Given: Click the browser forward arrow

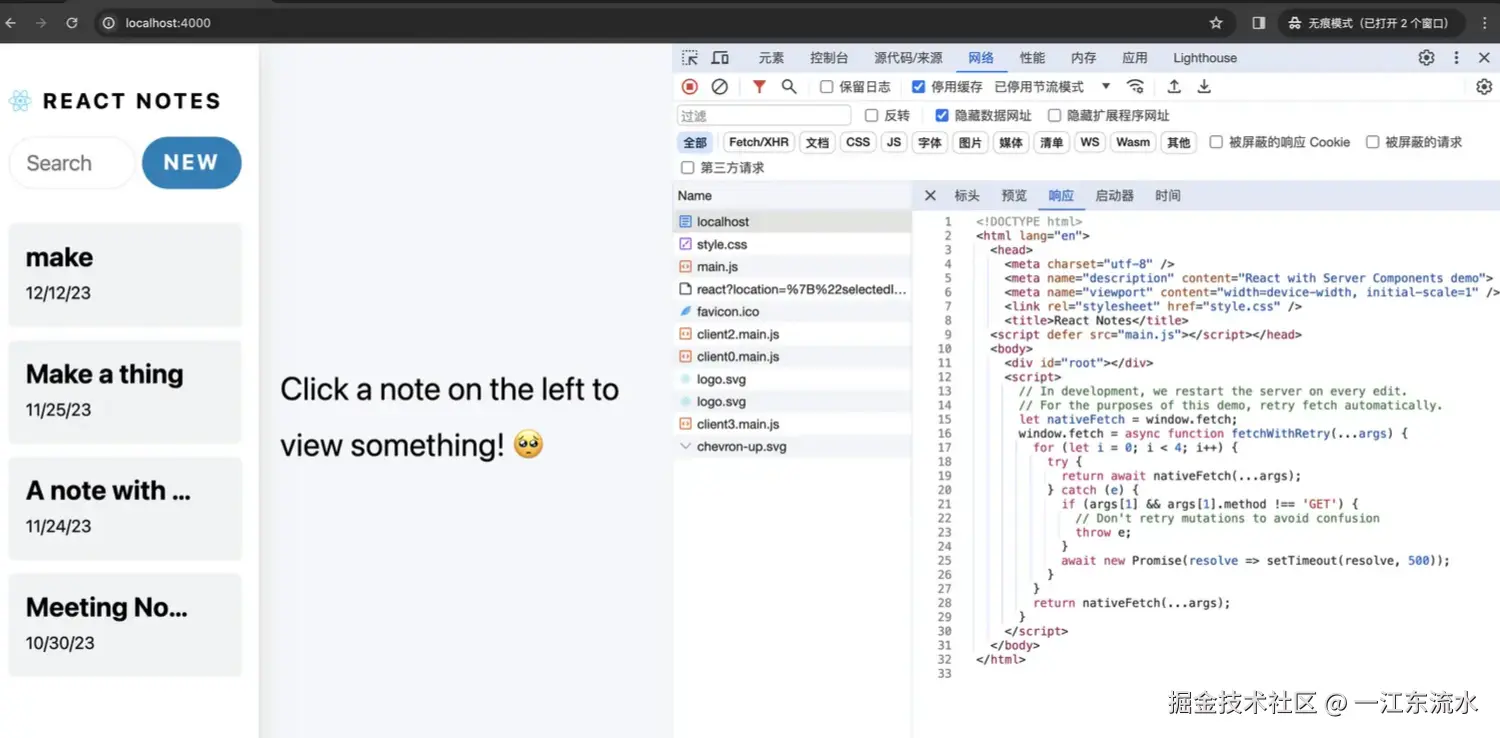Looking at the screenshot, I should point(41,23).
